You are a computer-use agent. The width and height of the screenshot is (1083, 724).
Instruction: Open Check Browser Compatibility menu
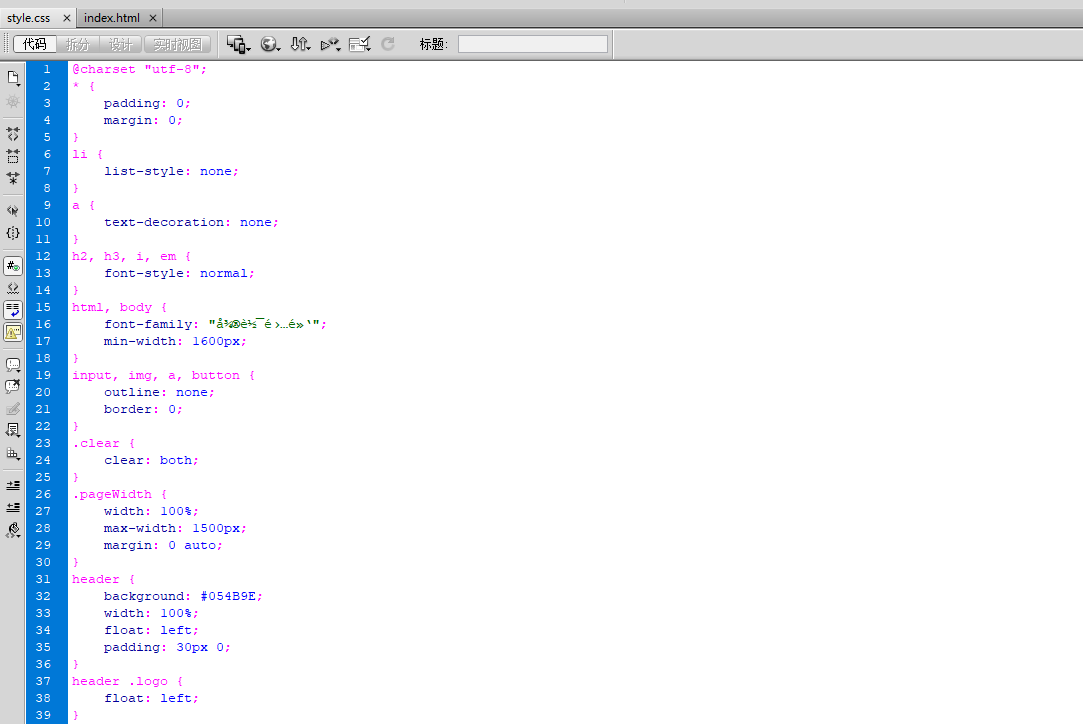click(x=360, y=44)
